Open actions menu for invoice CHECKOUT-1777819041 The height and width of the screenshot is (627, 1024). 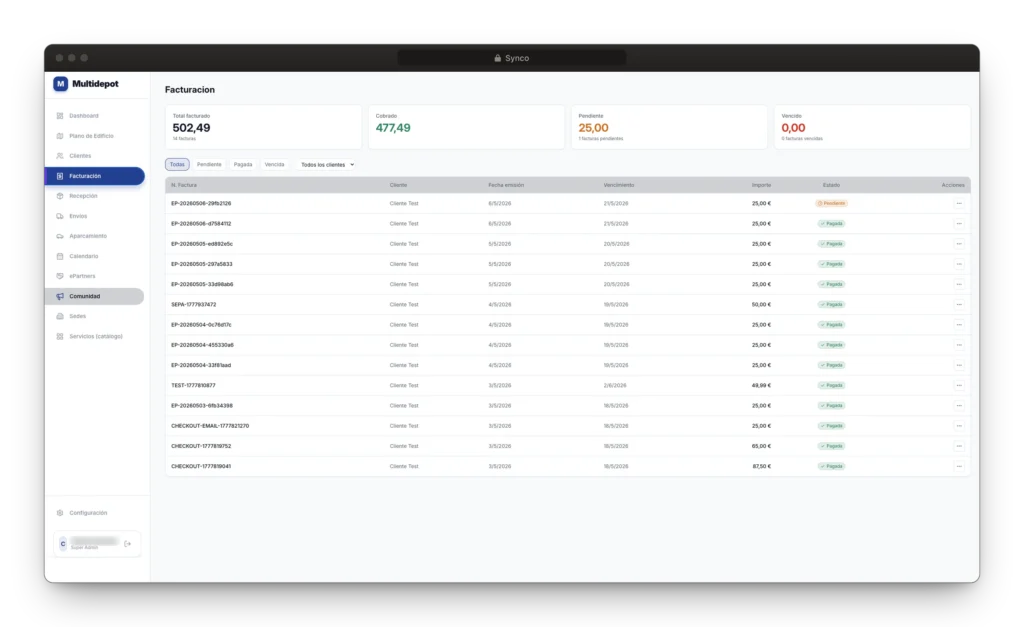pos(959,466)
